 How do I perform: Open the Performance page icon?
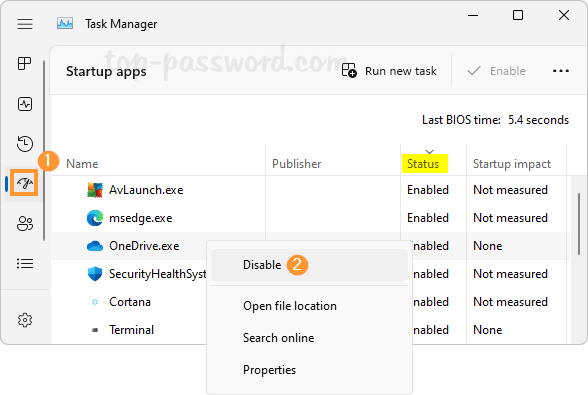25,104
